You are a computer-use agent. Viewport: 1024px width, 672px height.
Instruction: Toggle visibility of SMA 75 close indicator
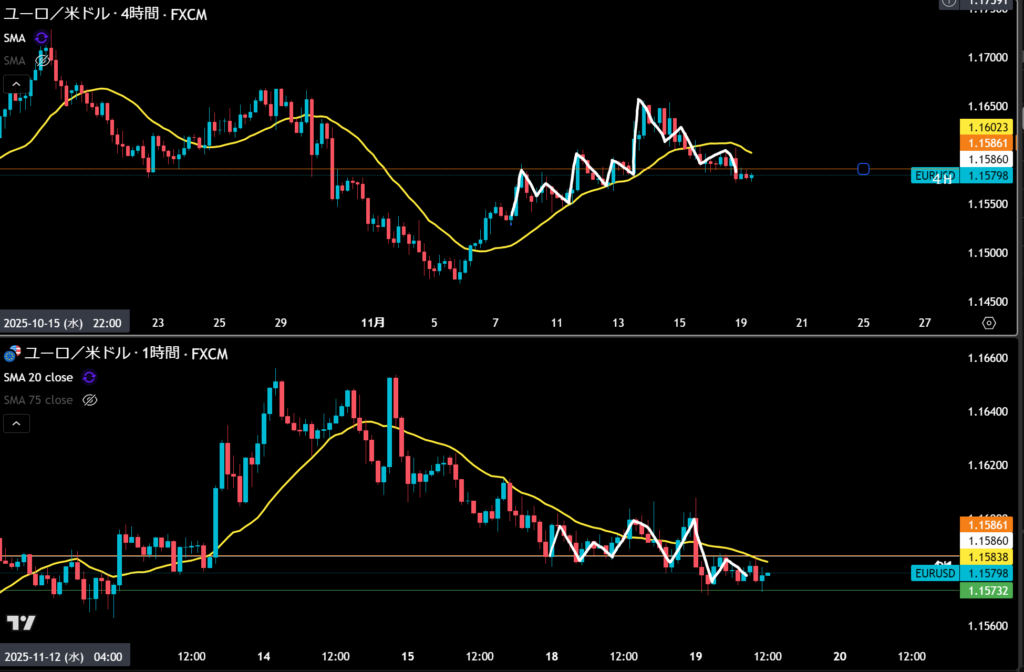point(89,400)
